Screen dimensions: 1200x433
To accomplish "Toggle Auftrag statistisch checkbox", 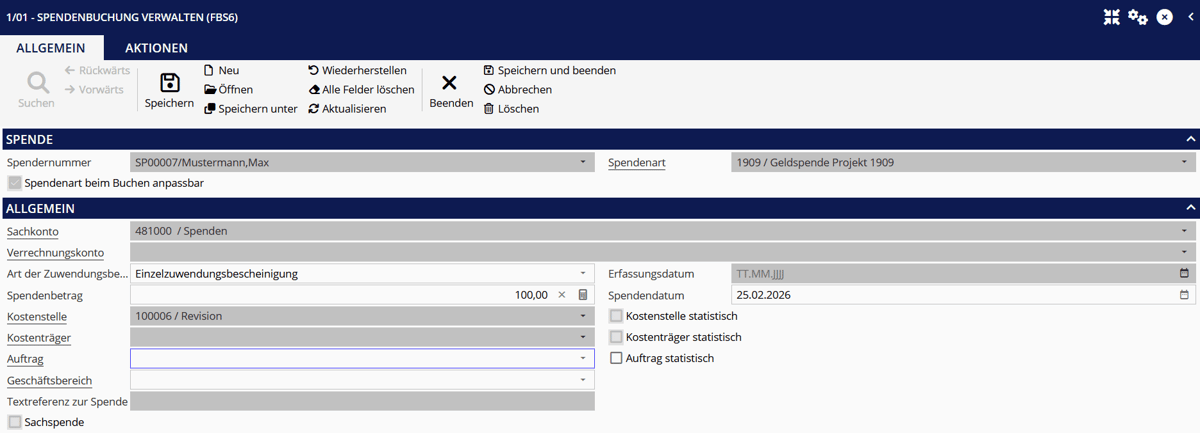I will (x=616, y=358).
